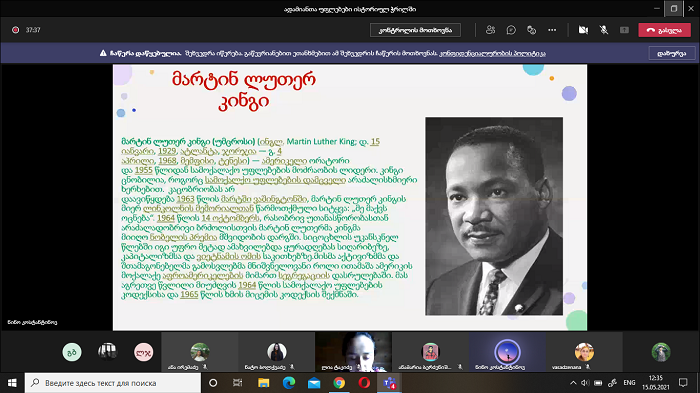
Task: Open the participants panel icon
Action: click(x=490, y=30)
